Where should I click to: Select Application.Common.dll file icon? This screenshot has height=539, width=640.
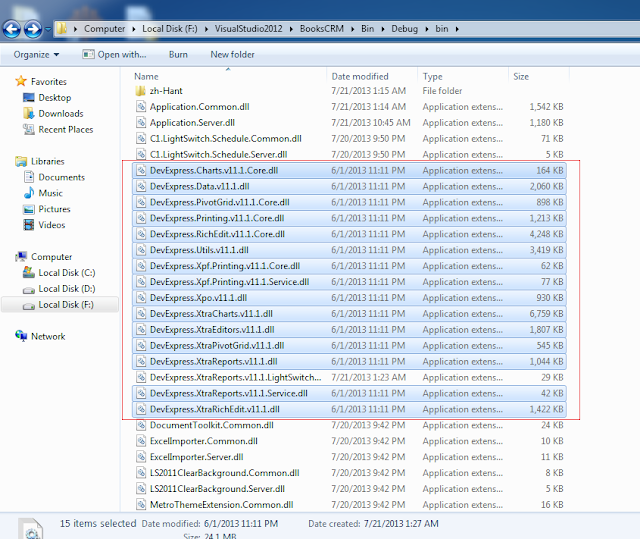pos(141,106)
